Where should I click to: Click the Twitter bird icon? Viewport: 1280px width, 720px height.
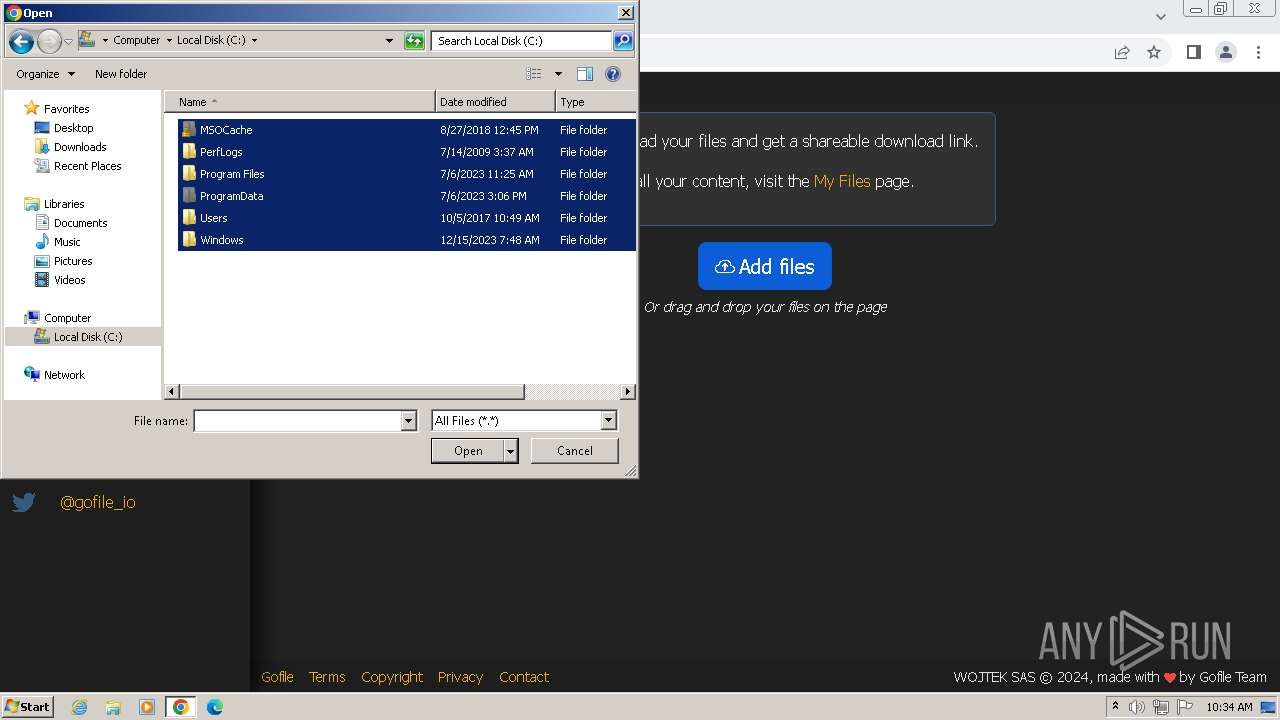pyautogui.click(x=24, y=502)
